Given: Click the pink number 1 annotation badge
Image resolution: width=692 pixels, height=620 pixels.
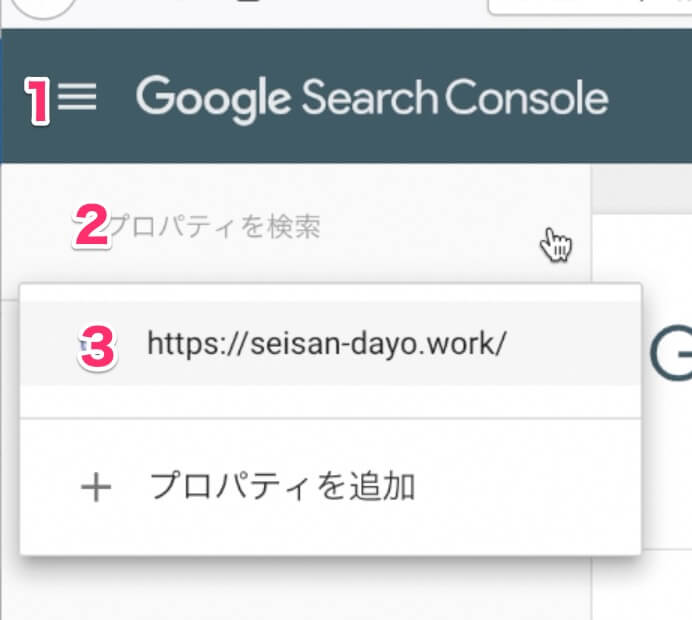Looking at the screenshot, I should (x=37, y=102).
